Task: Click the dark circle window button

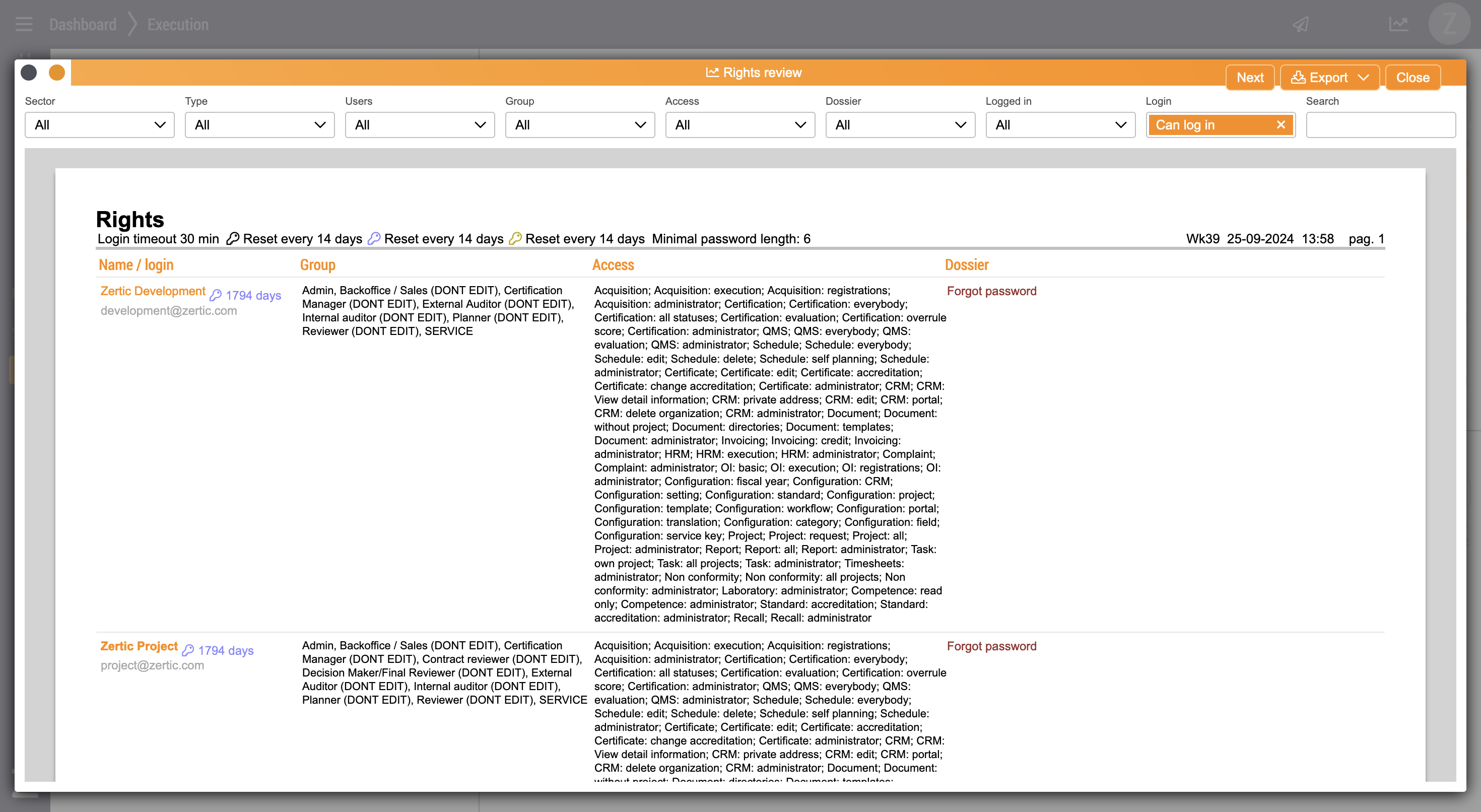Action: pyautogui.click(x=29, y=73)
